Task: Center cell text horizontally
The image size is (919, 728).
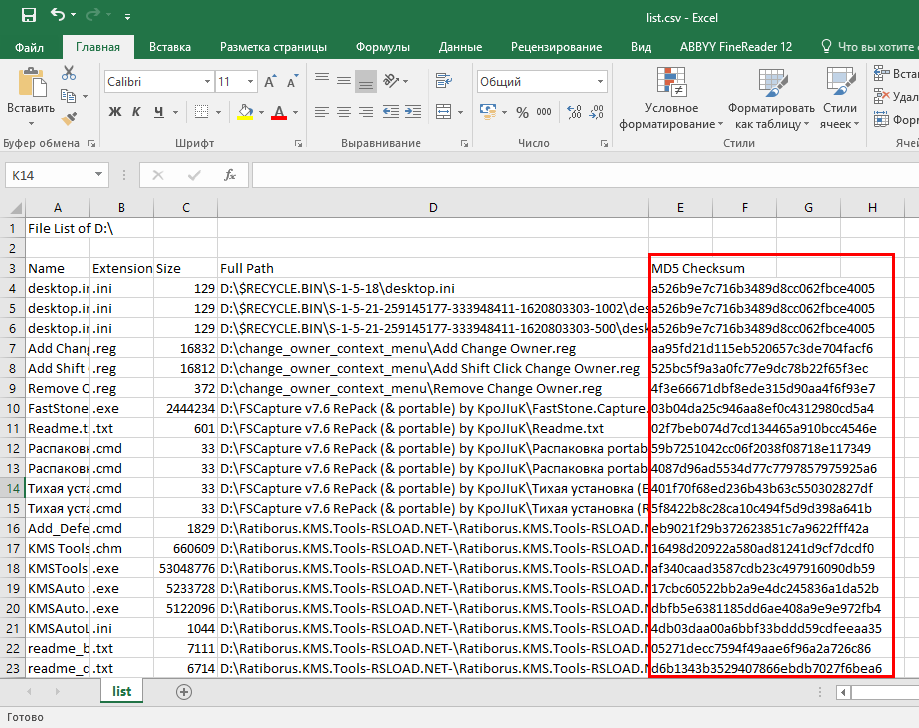Action: 344,112
